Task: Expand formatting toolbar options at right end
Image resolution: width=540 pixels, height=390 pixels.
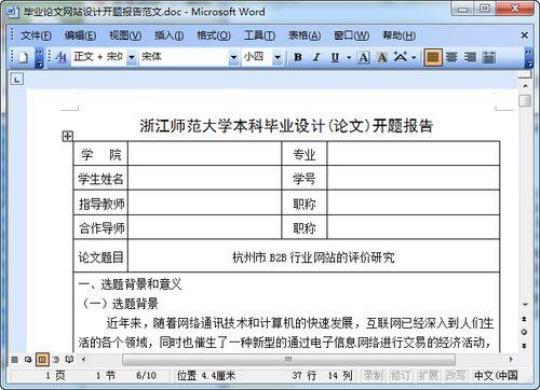Action: tap(529, 58)
